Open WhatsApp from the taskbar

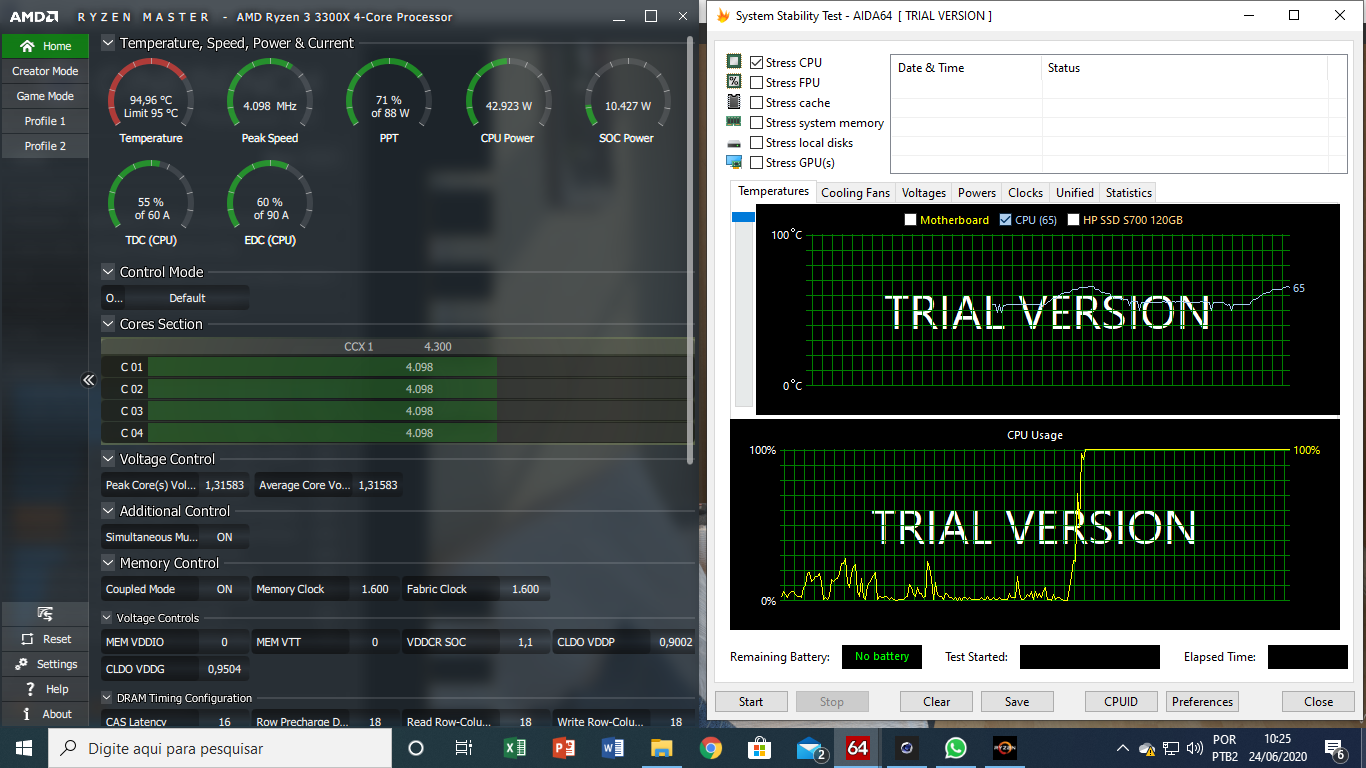956,748
